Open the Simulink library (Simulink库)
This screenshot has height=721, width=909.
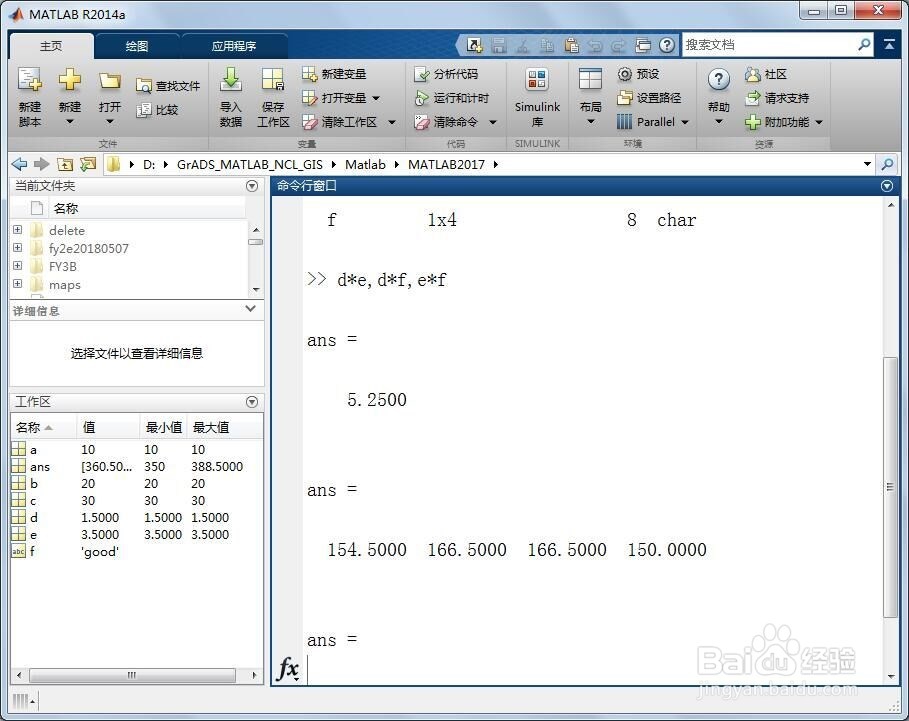click(x=537, y=96)
